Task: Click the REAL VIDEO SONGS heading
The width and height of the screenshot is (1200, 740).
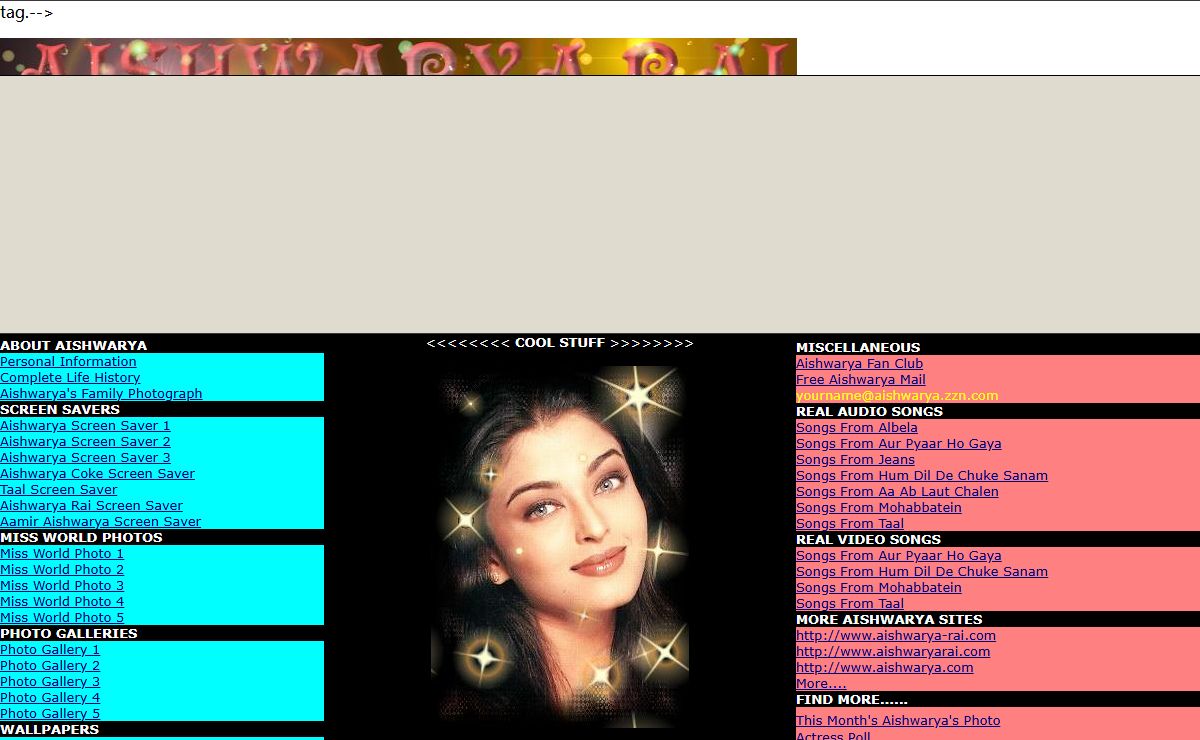Action: 868,540
